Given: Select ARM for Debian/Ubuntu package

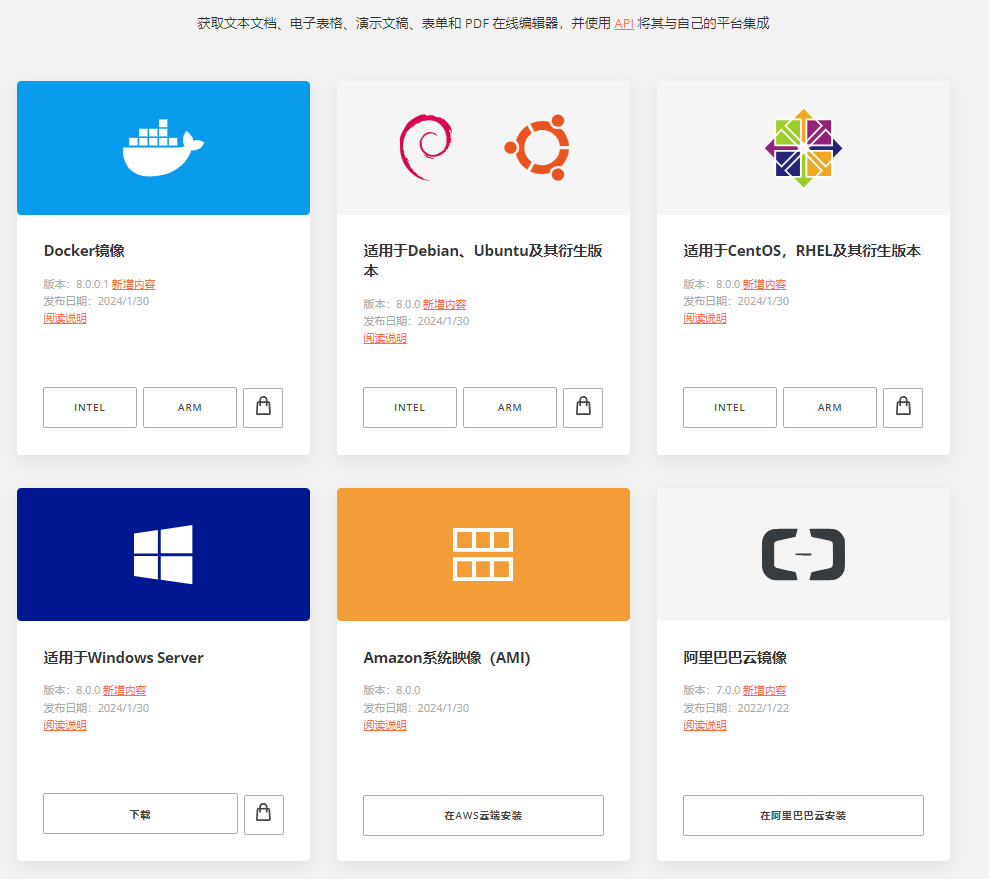Looking at the screenshot, I should click(510, 407).
